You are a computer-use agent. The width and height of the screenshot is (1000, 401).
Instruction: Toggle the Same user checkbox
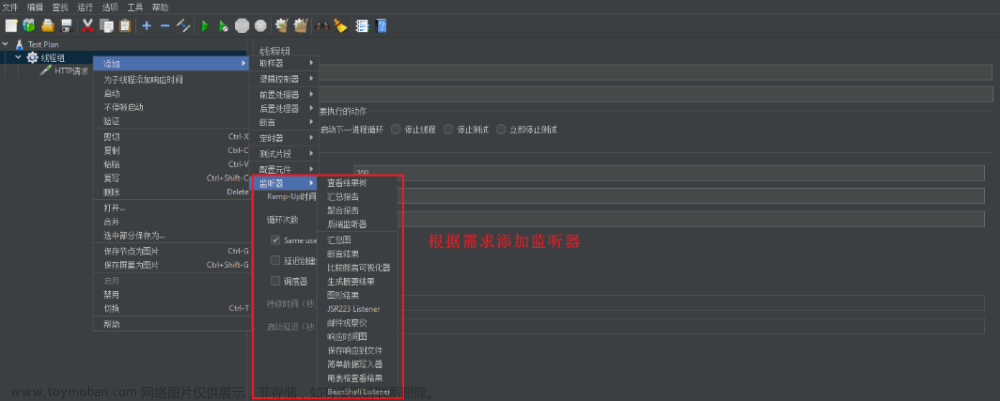(276, 240)
